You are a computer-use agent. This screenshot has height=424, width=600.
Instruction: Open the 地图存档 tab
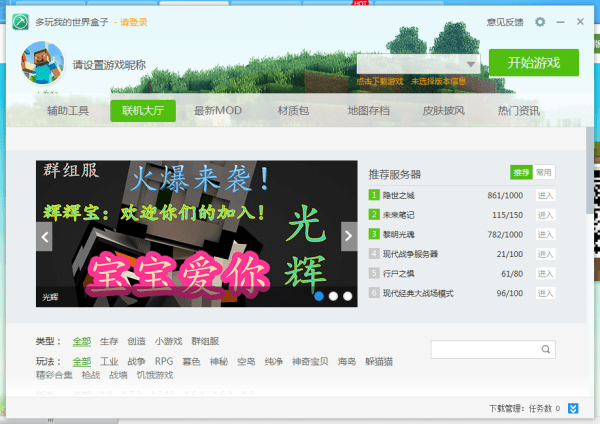tap(368, 111)
